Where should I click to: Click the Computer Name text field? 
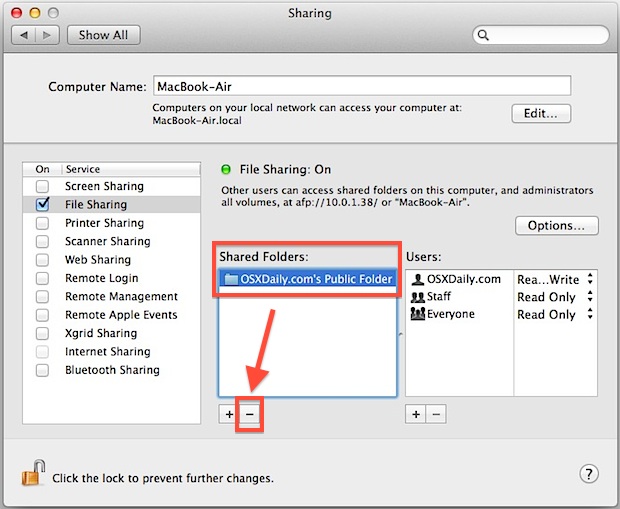[x=362, y=86]
